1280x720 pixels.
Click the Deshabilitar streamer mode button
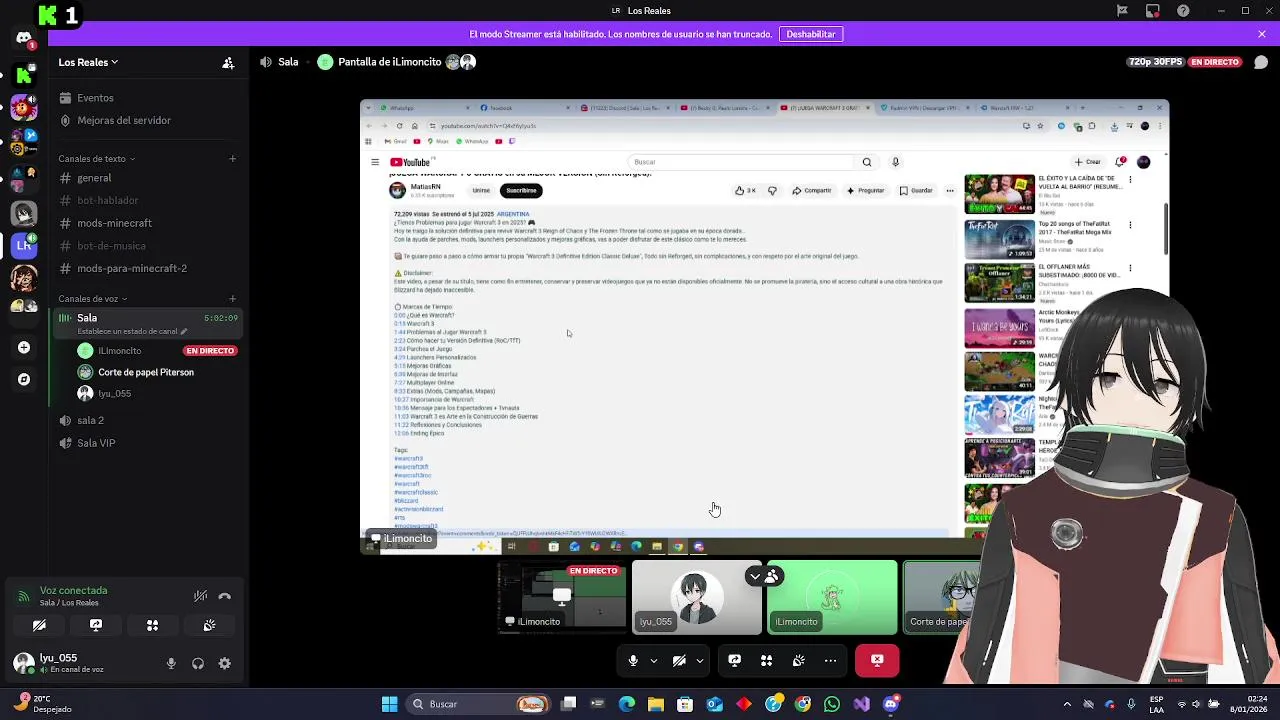click(811, 34)
